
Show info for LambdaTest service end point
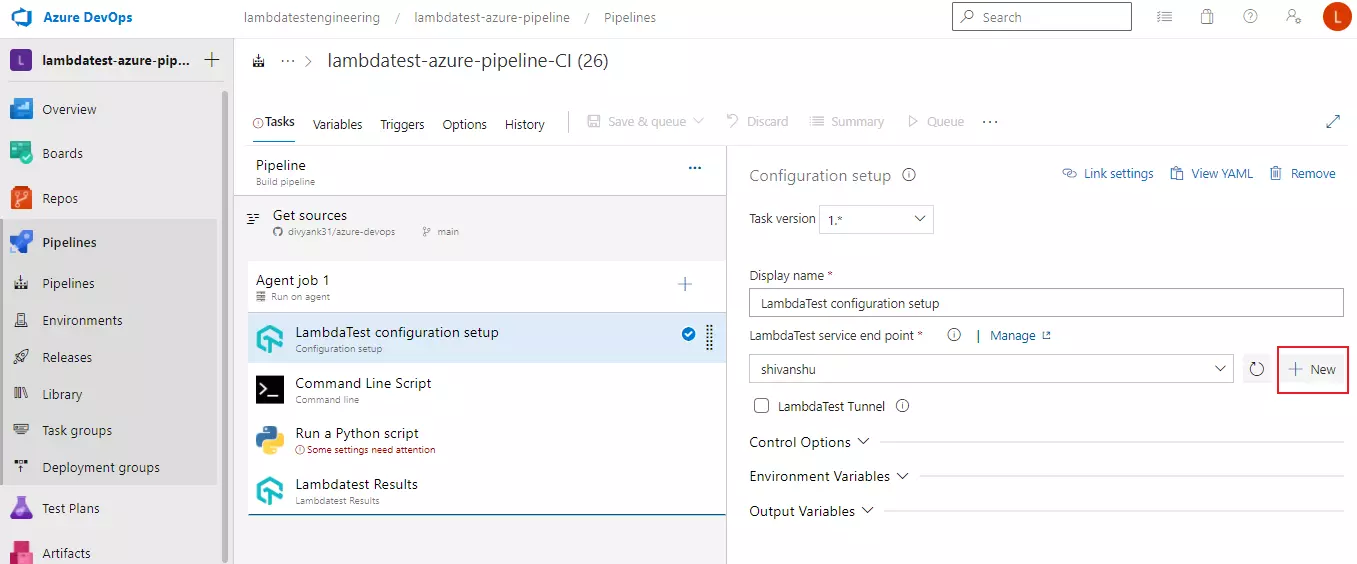coord(954,336)
